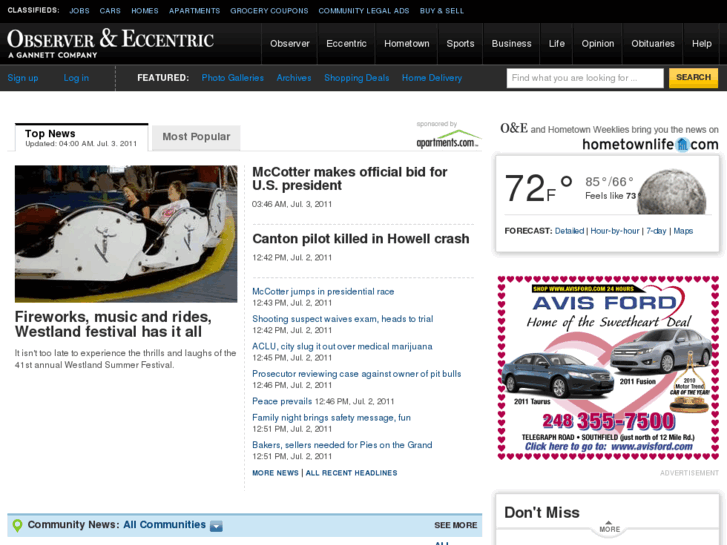Open Shooting suspect waives exam story
The height and width of the screenshot is (545, 727).
pos(343,319)
